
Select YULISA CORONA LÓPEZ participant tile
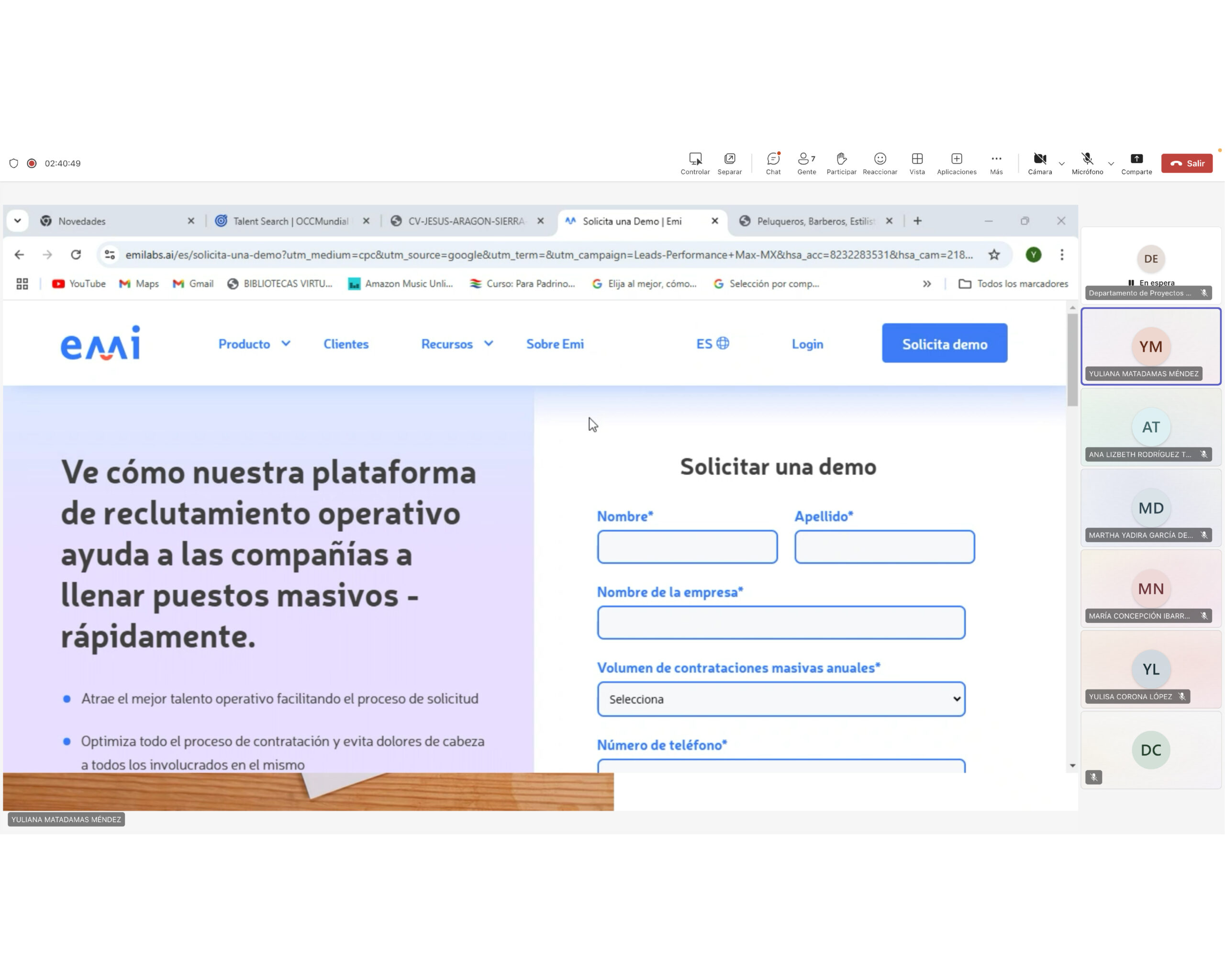[1150, 668]
